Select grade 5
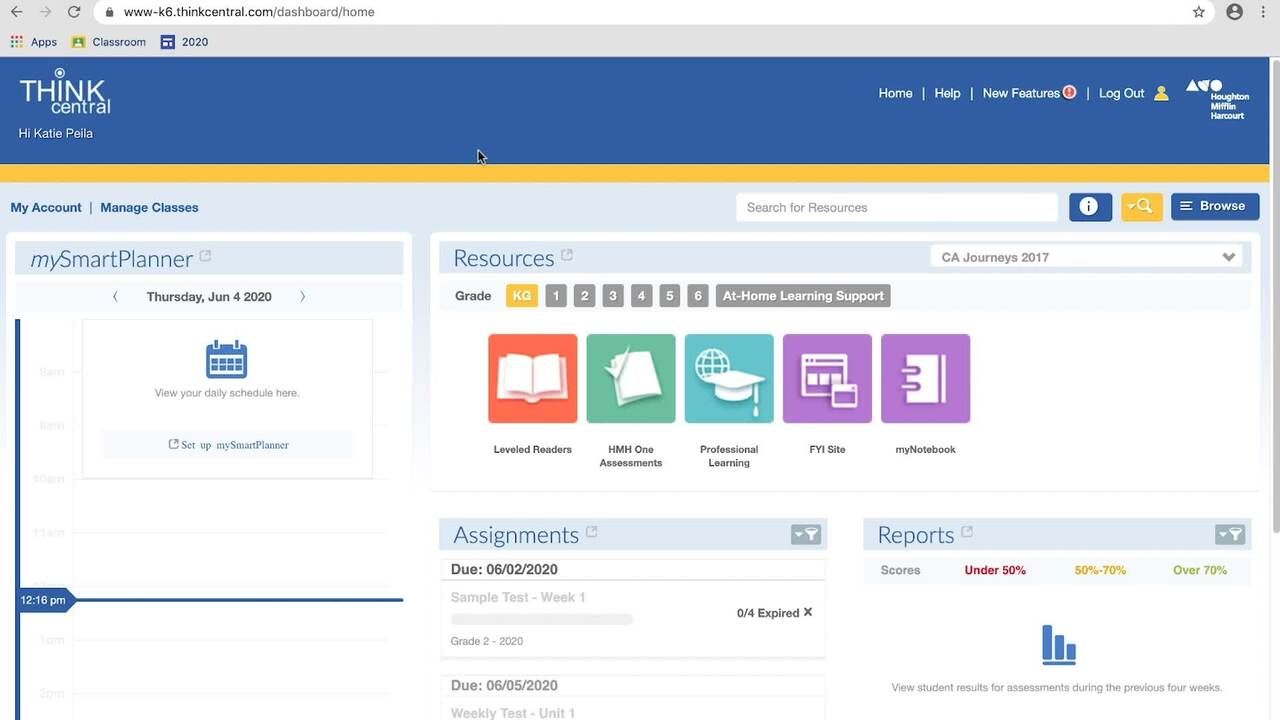 point(670,296)
